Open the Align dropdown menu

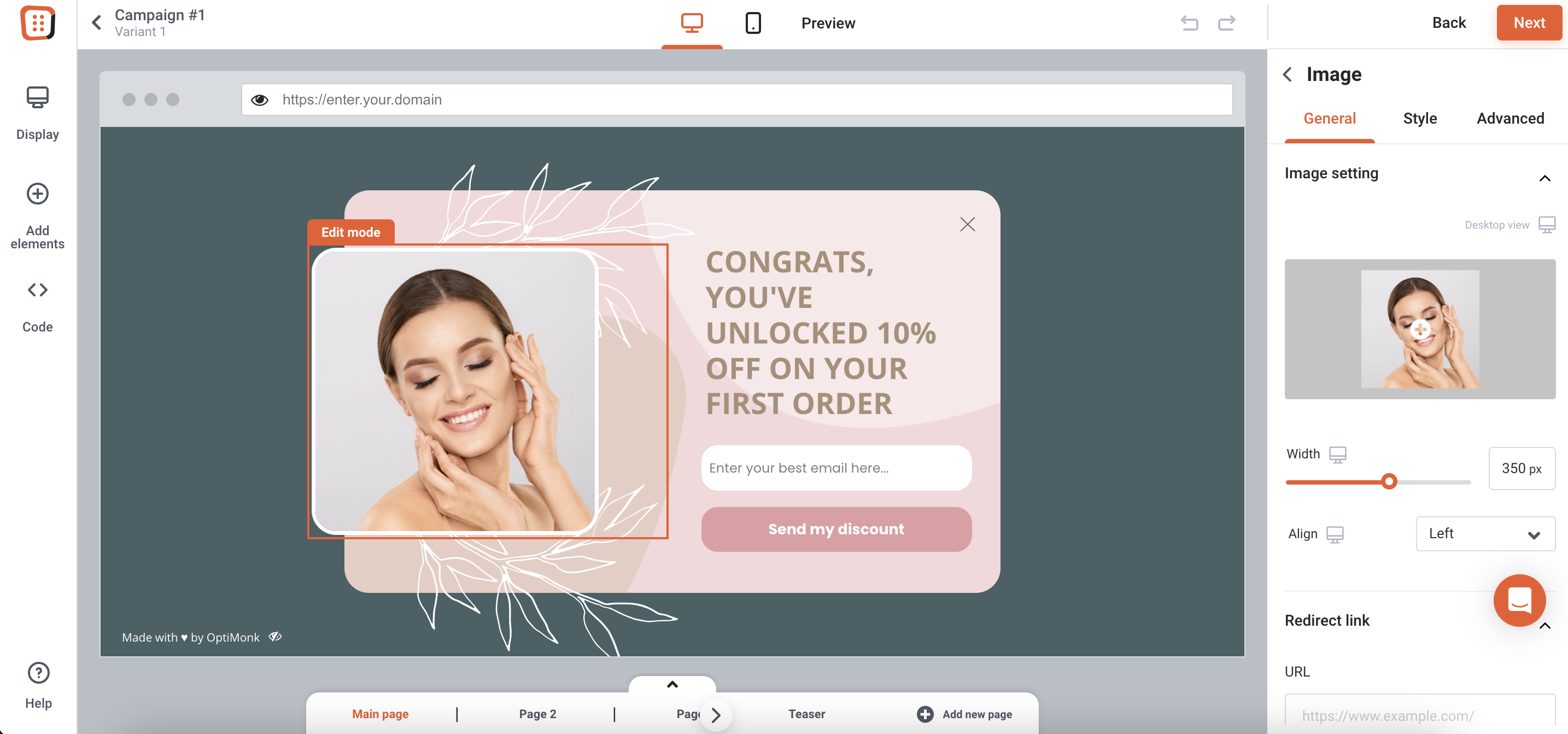tap(1483, 533)
